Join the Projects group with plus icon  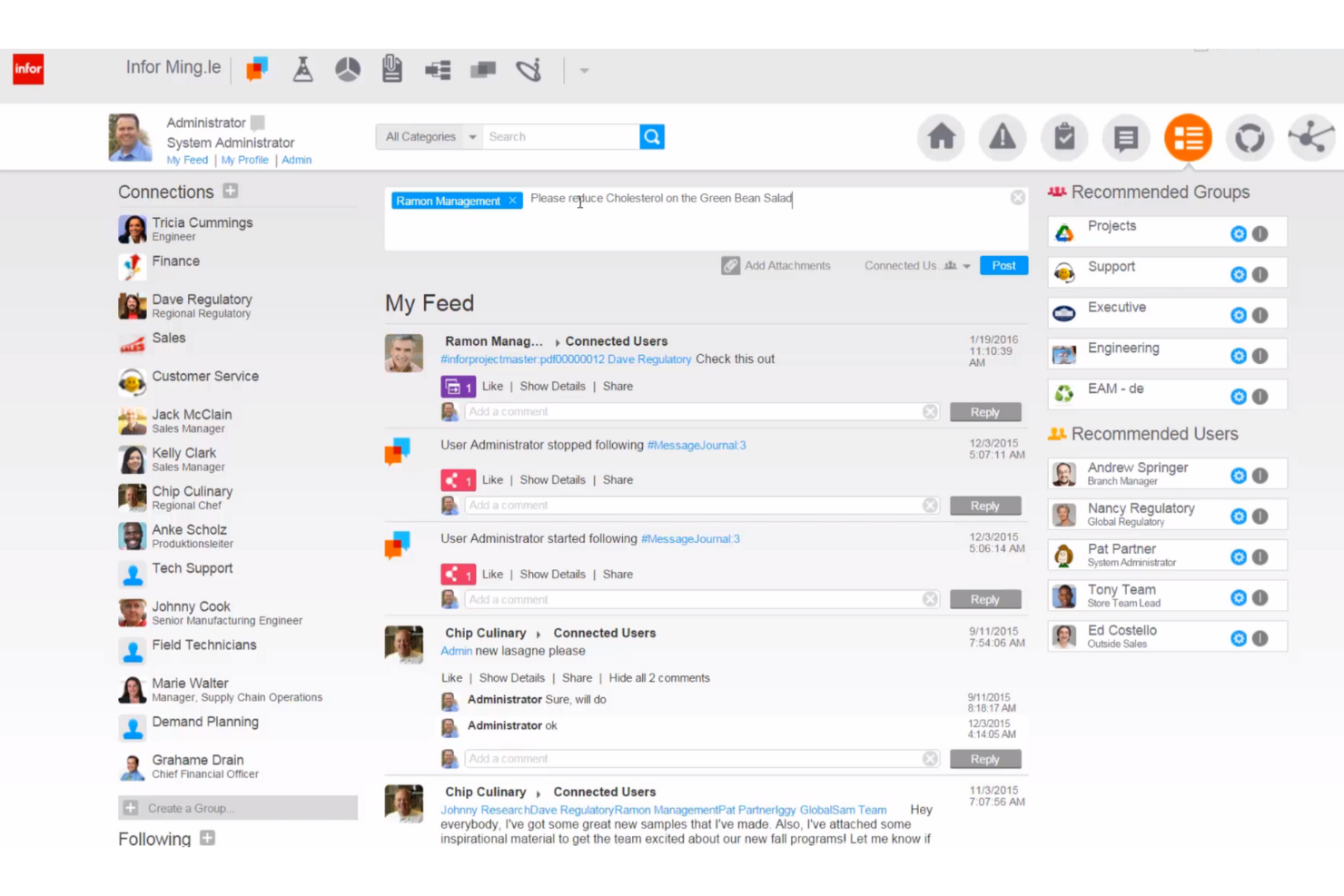(x=1239, y=234)
